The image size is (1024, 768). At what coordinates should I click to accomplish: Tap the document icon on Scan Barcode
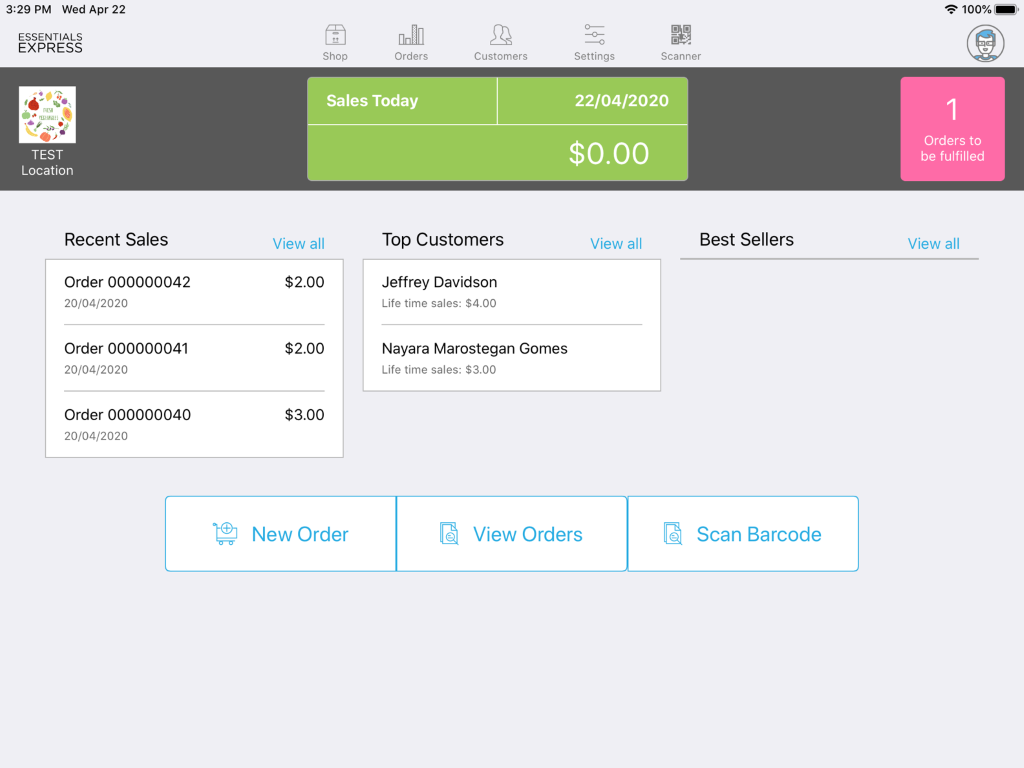673,534
